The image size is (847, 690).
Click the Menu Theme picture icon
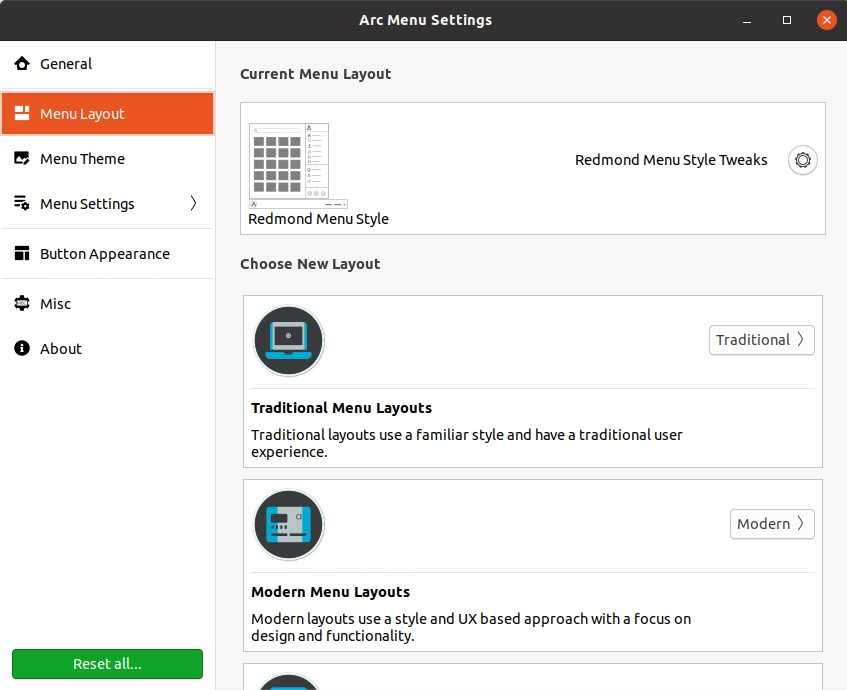[22, 159]
